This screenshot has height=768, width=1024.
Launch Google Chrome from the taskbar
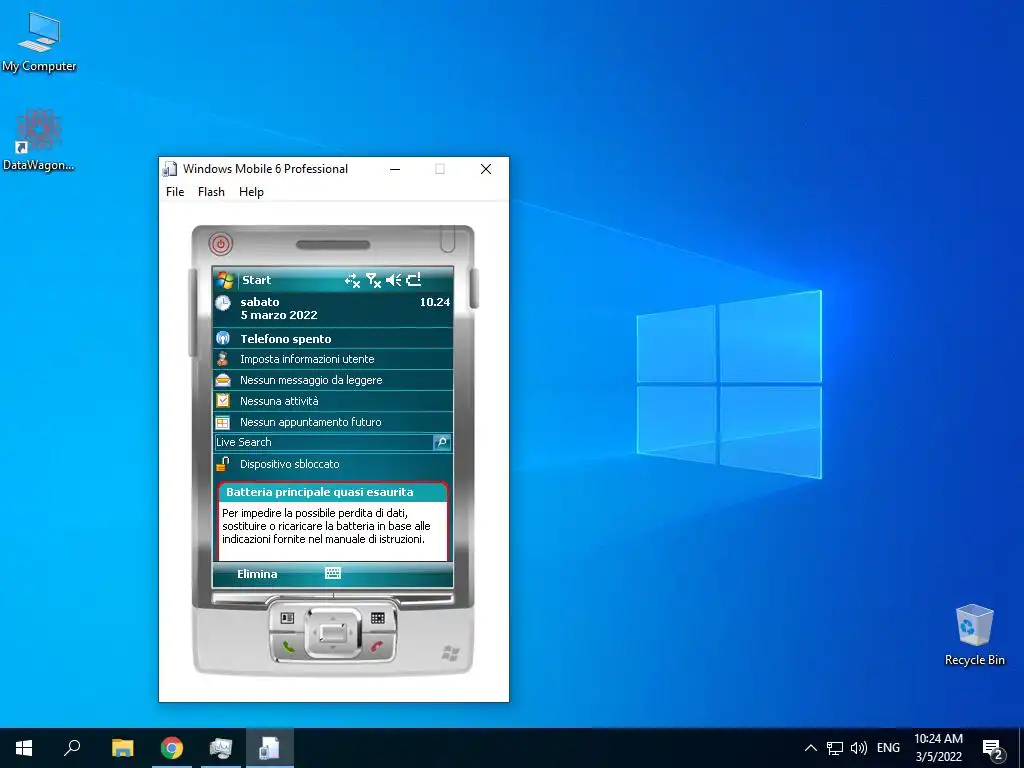172,748
